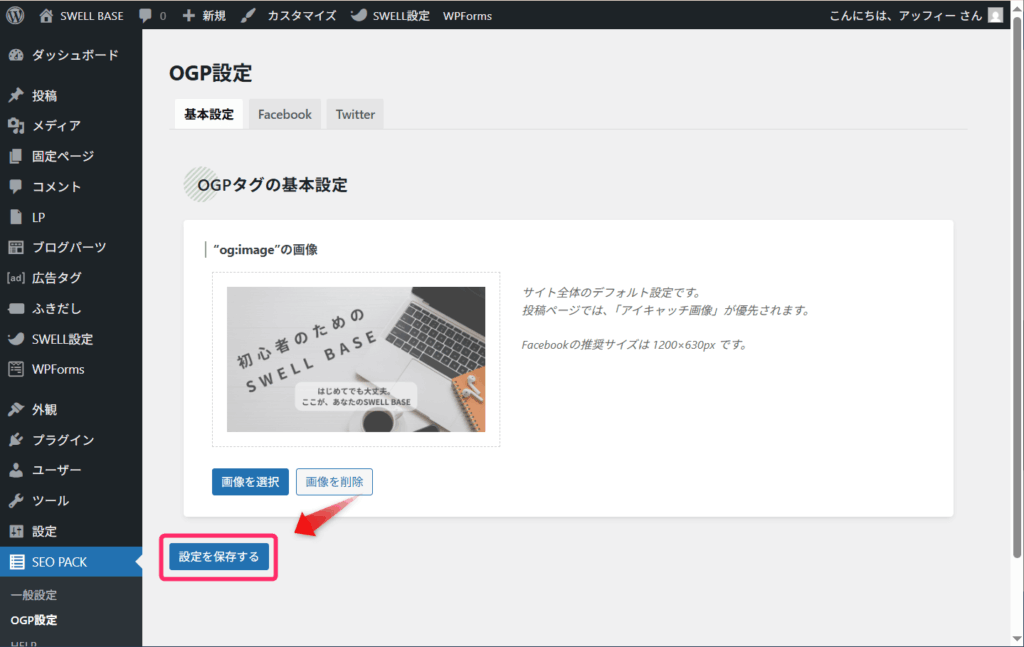The image size is (1024, 647).
Task: Click the 投稿 pin icon
Action: pos(16,95)
